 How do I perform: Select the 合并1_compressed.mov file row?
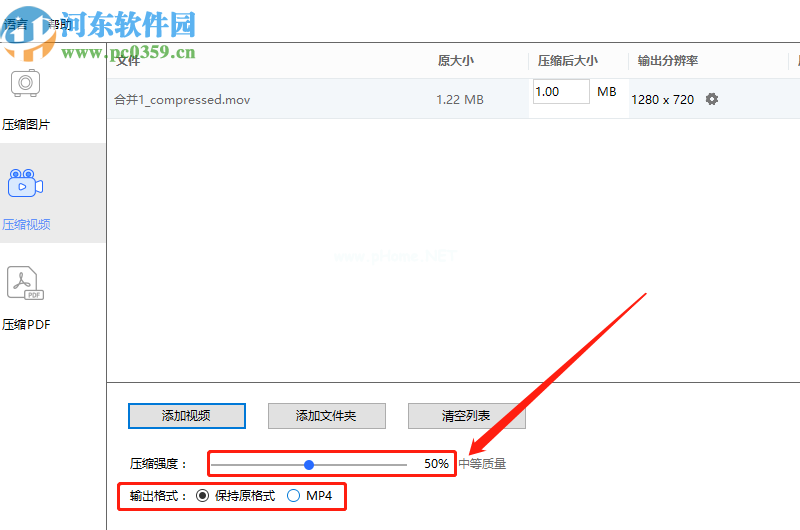click(453, 99)
